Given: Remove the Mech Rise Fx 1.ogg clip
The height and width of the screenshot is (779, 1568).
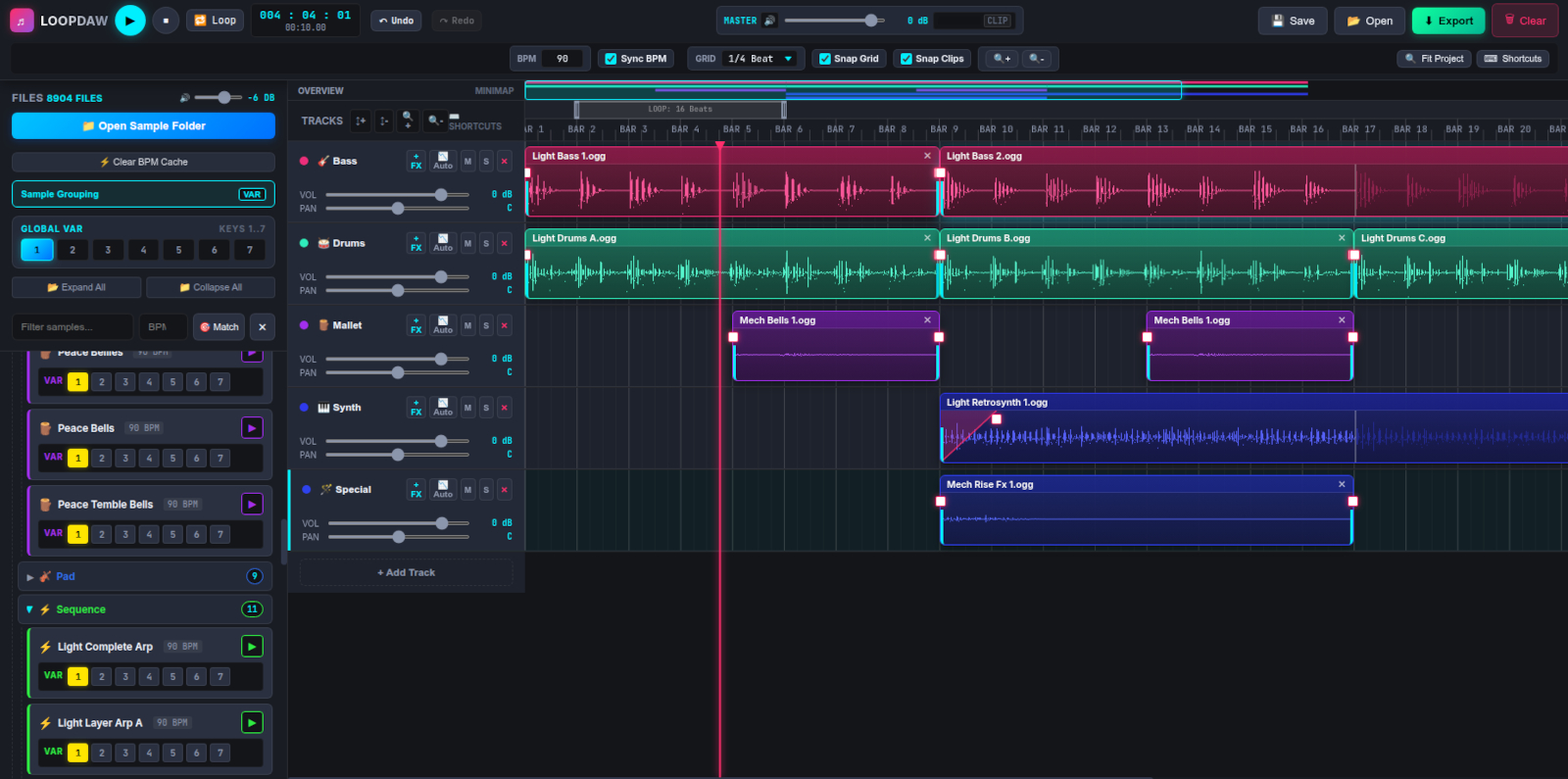Looking at the screenshot, I should (1342, 485).
